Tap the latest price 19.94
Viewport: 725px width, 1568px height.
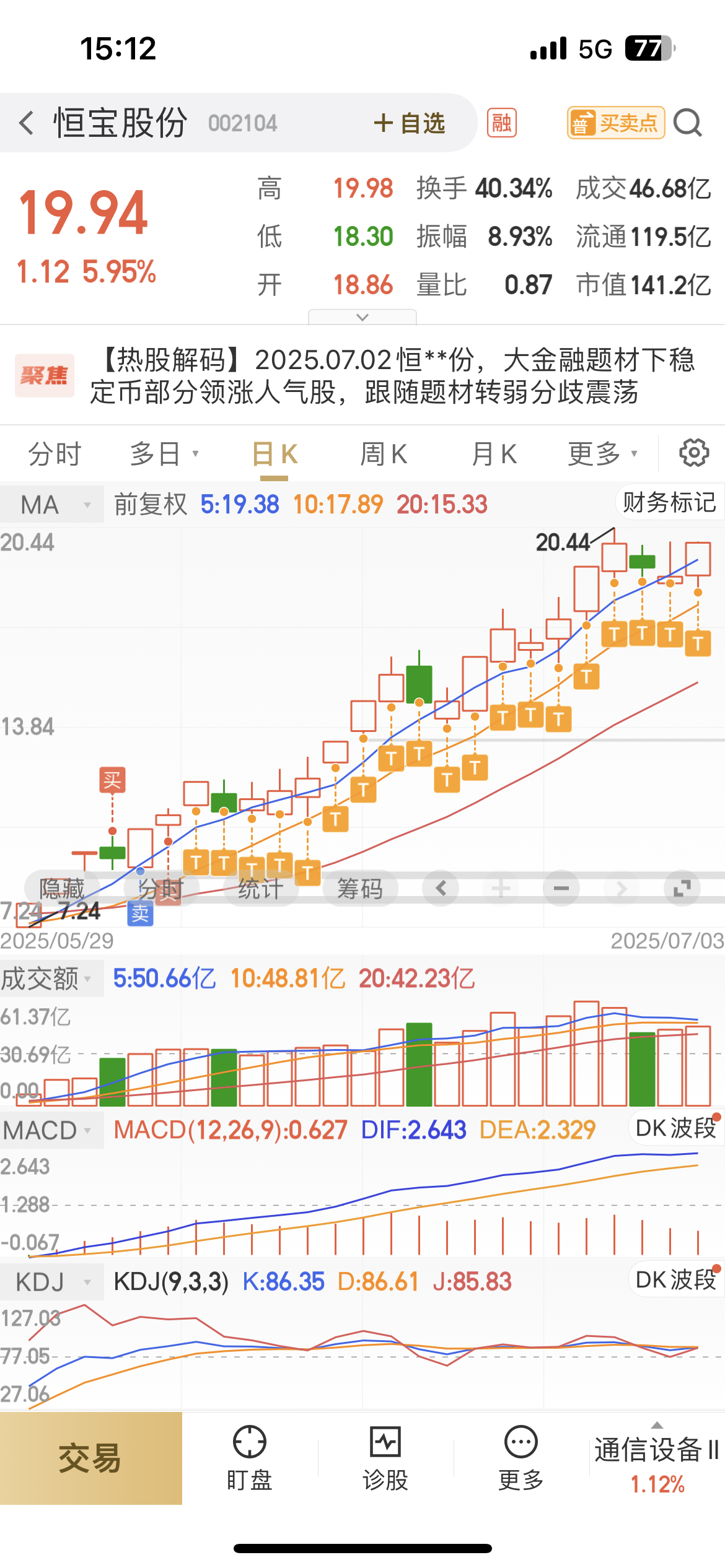84,213
